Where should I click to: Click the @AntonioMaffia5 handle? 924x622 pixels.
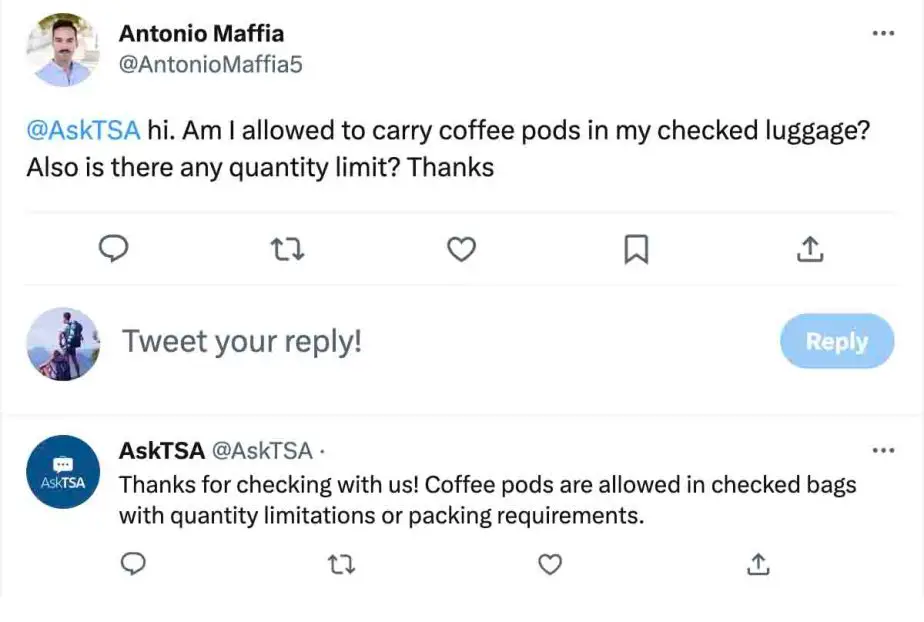click(210, 64)
